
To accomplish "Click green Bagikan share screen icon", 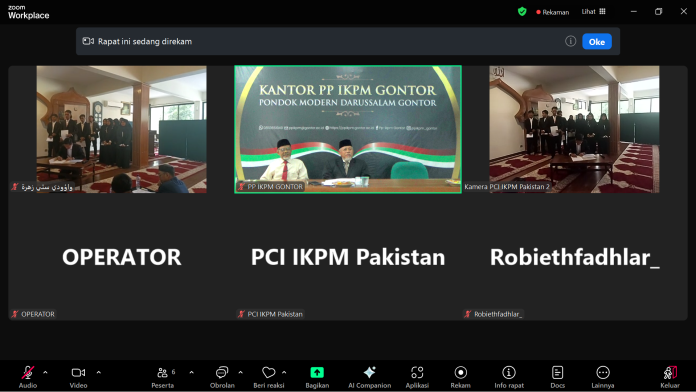I will (x=317, y=372).
